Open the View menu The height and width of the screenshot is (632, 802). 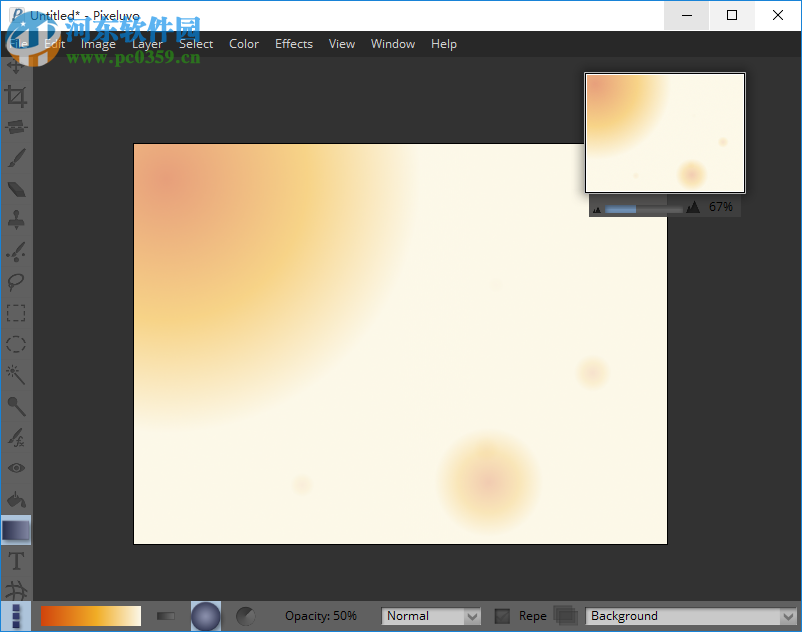point(342,44)
